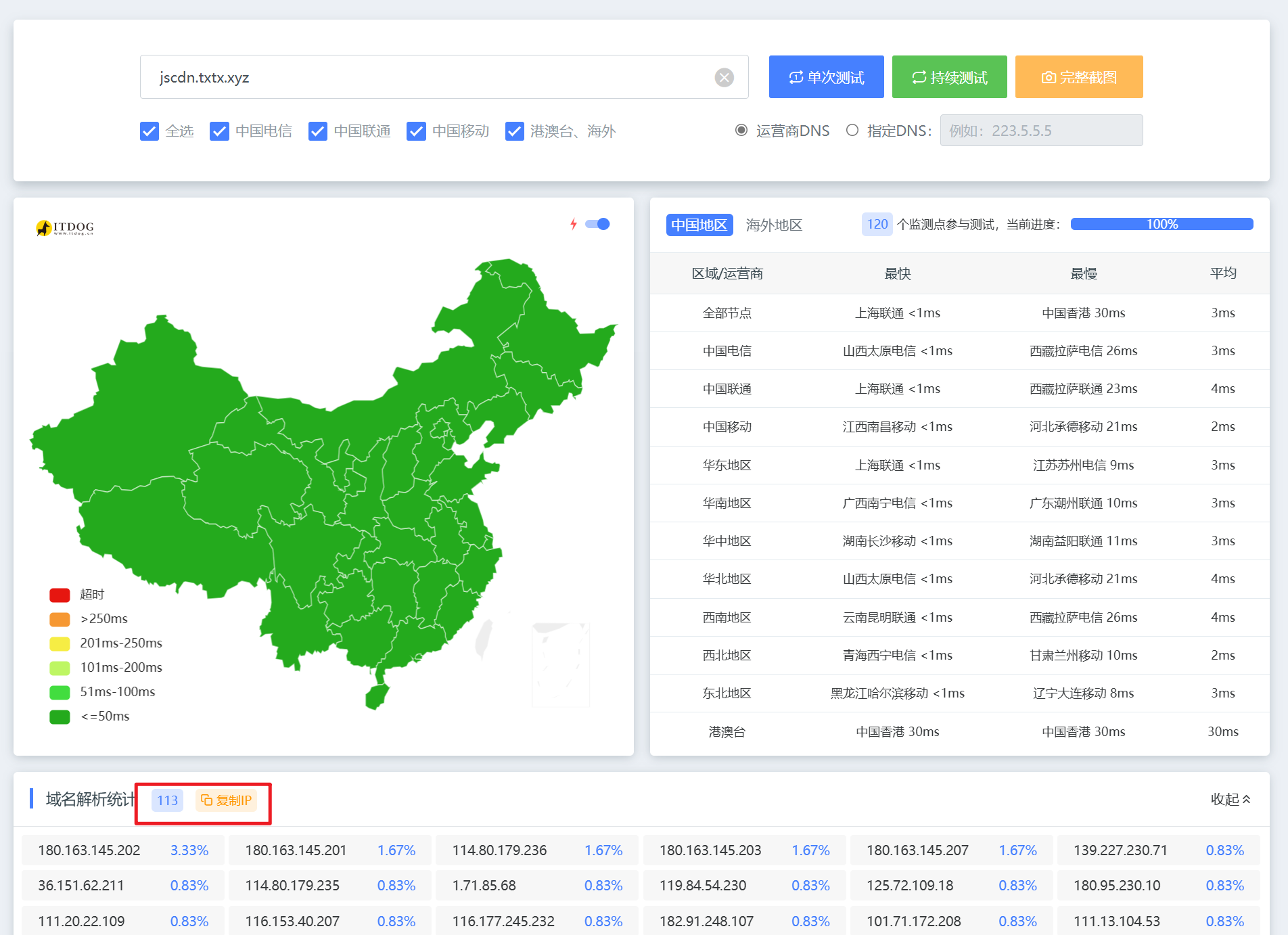Click the ITDOG logo

coord(65,228)
